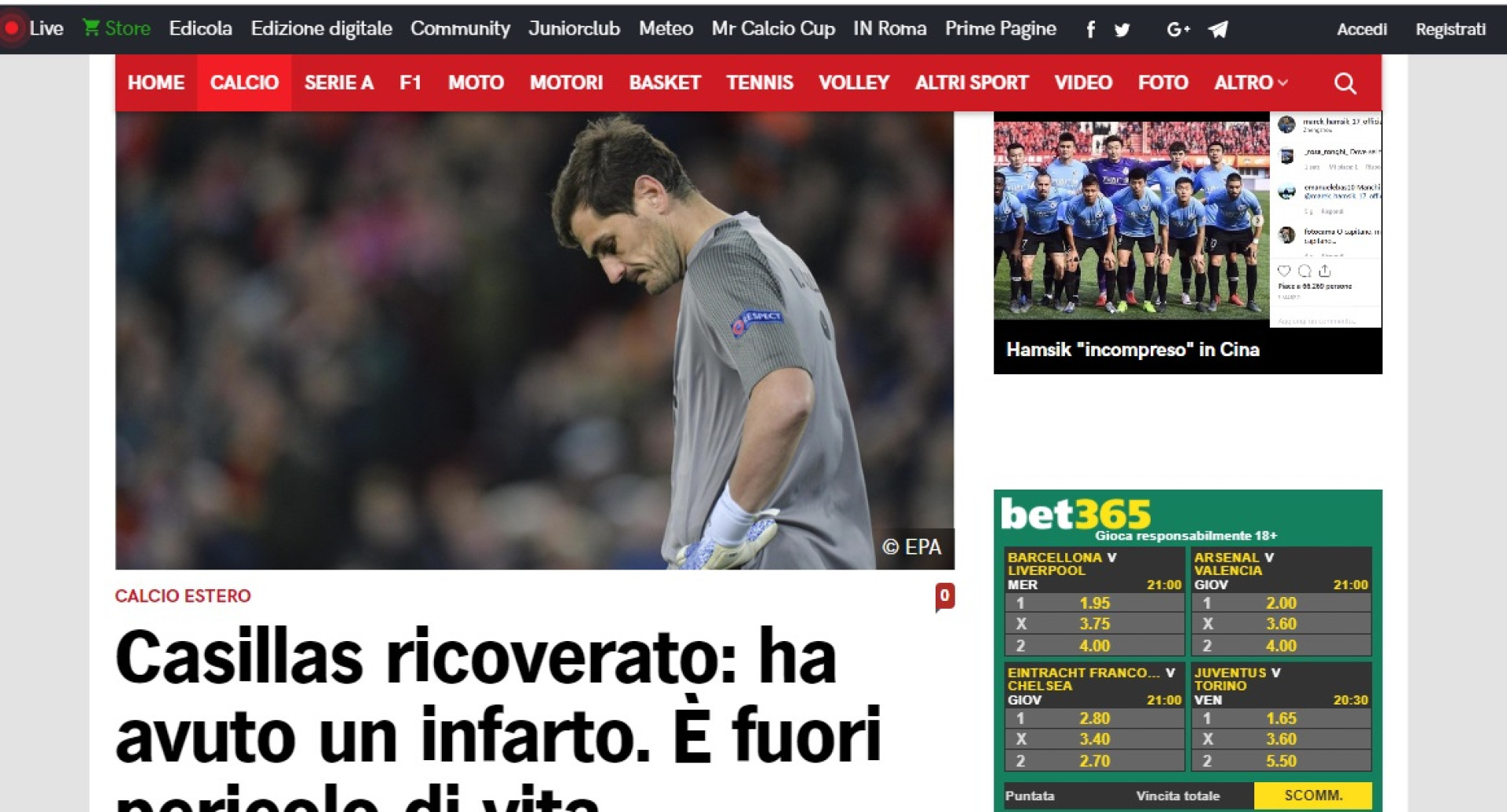Open the red comment count badge

[x=945, y=596]
